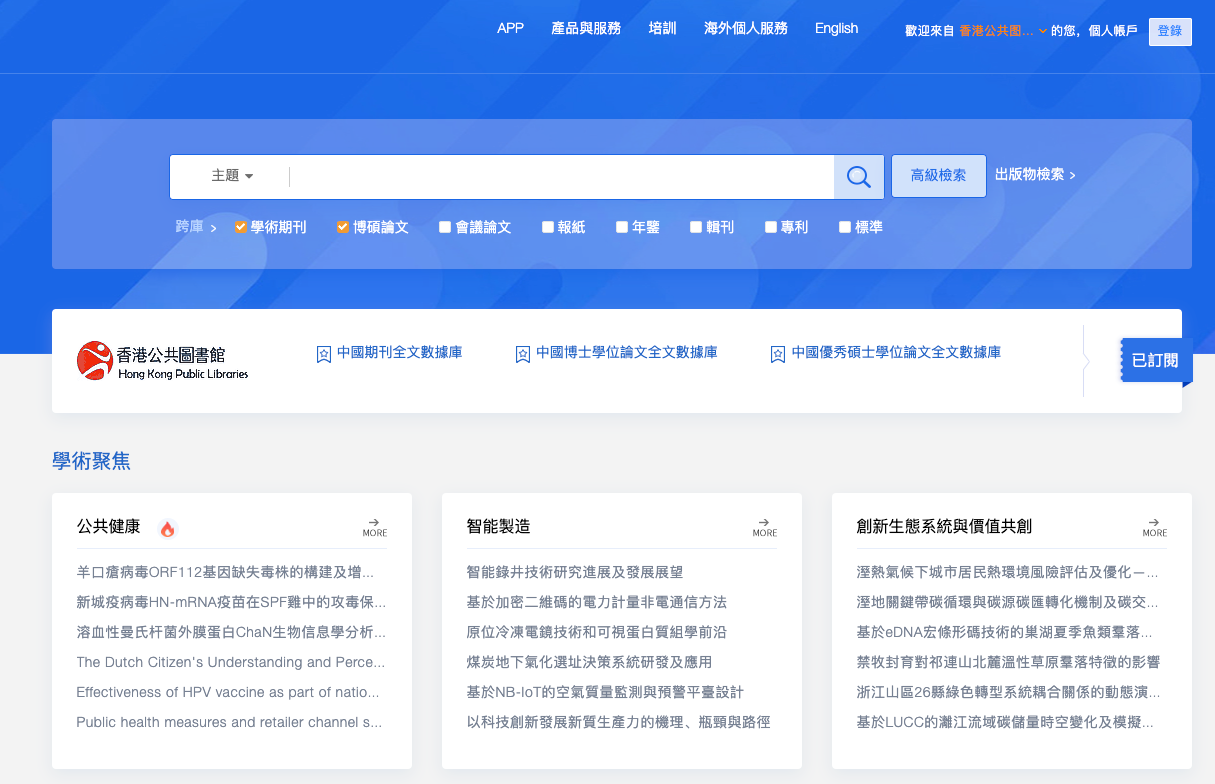
Task: Click the magnifying glass search icon
Action: pos(858,177)
